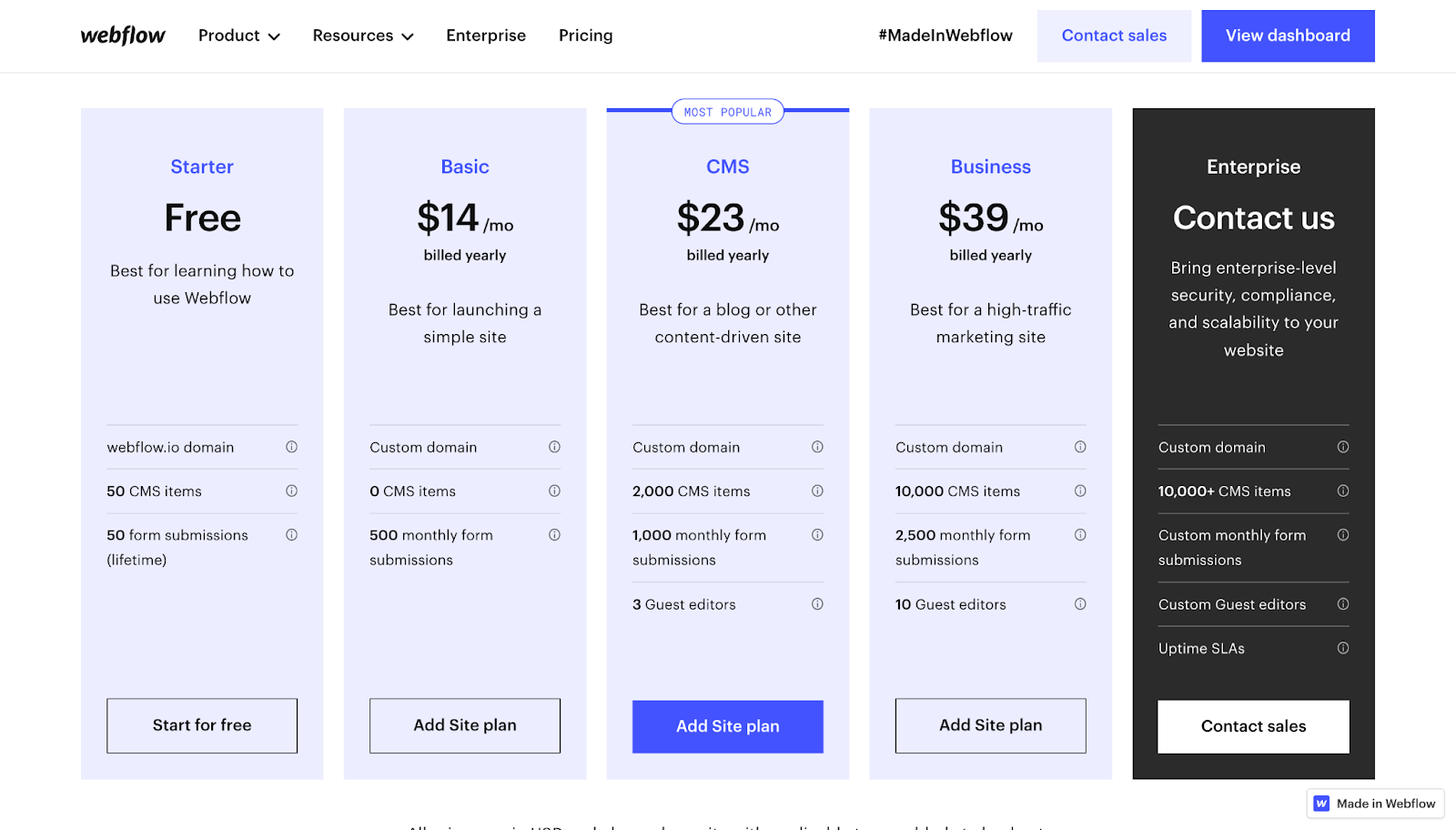Click info icon beside Custom Guest editors
The width and height of the screenshot is (1456, 830).
1343,604
